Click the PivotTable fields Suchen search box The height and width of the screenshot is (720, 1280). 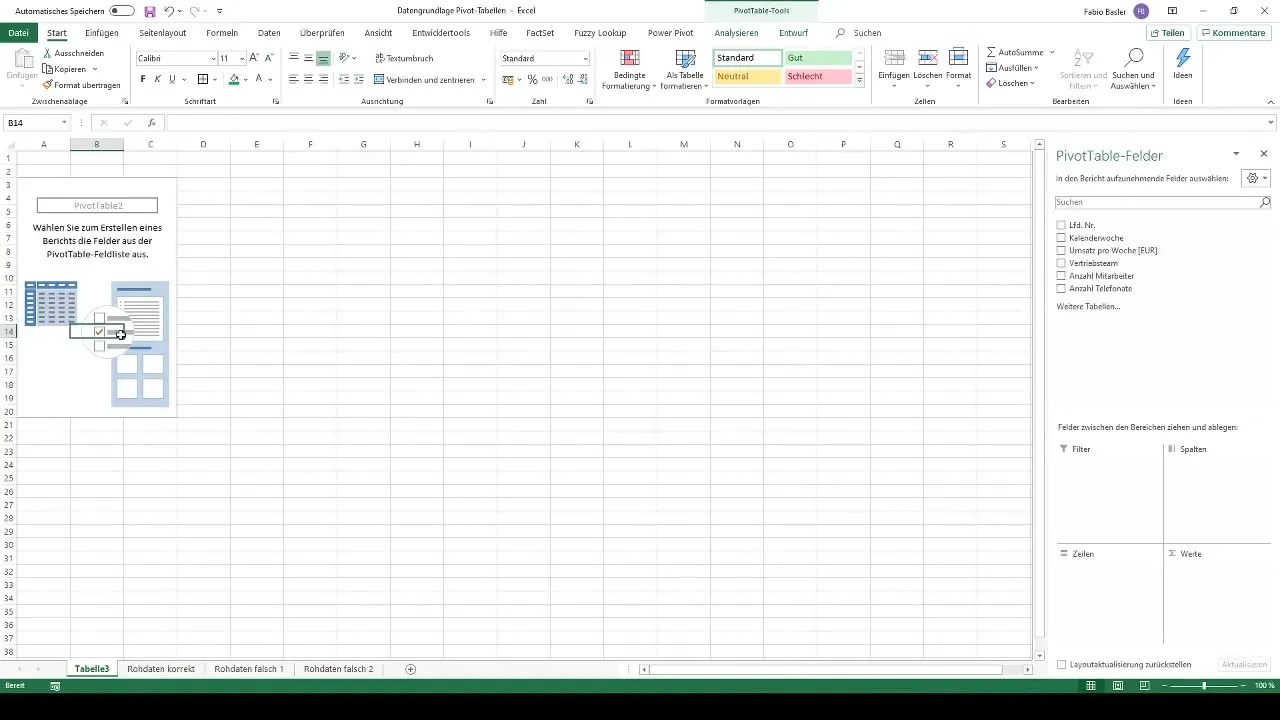(x=1158, y=202)
